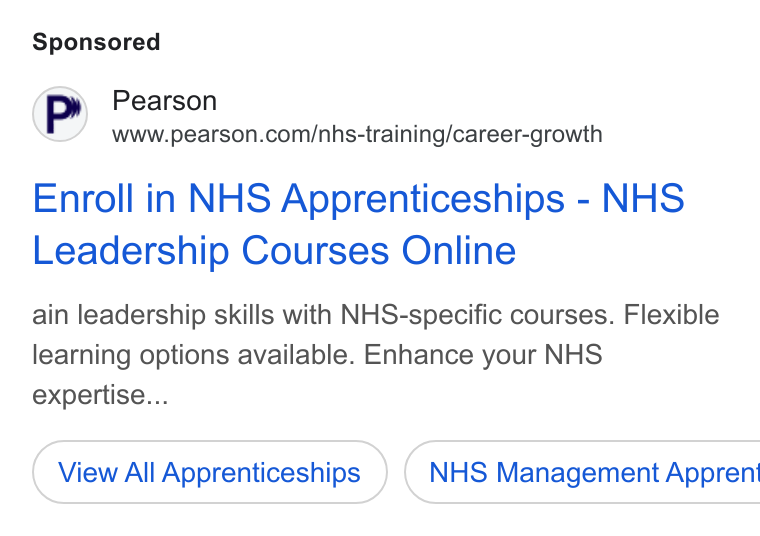Click the ad description starting with leadership skills
The image size is (760, 536).
376,355
